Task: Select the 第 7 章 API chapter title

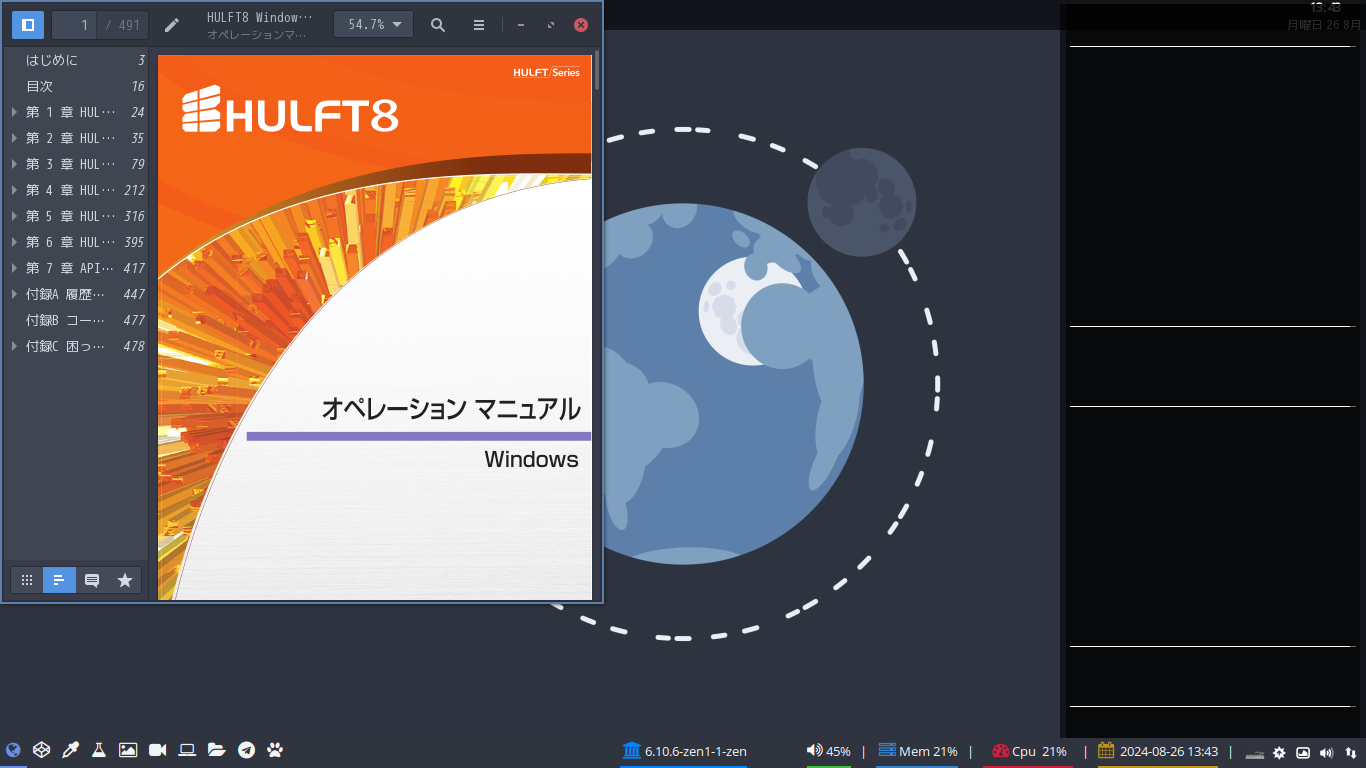Action: 71,268
